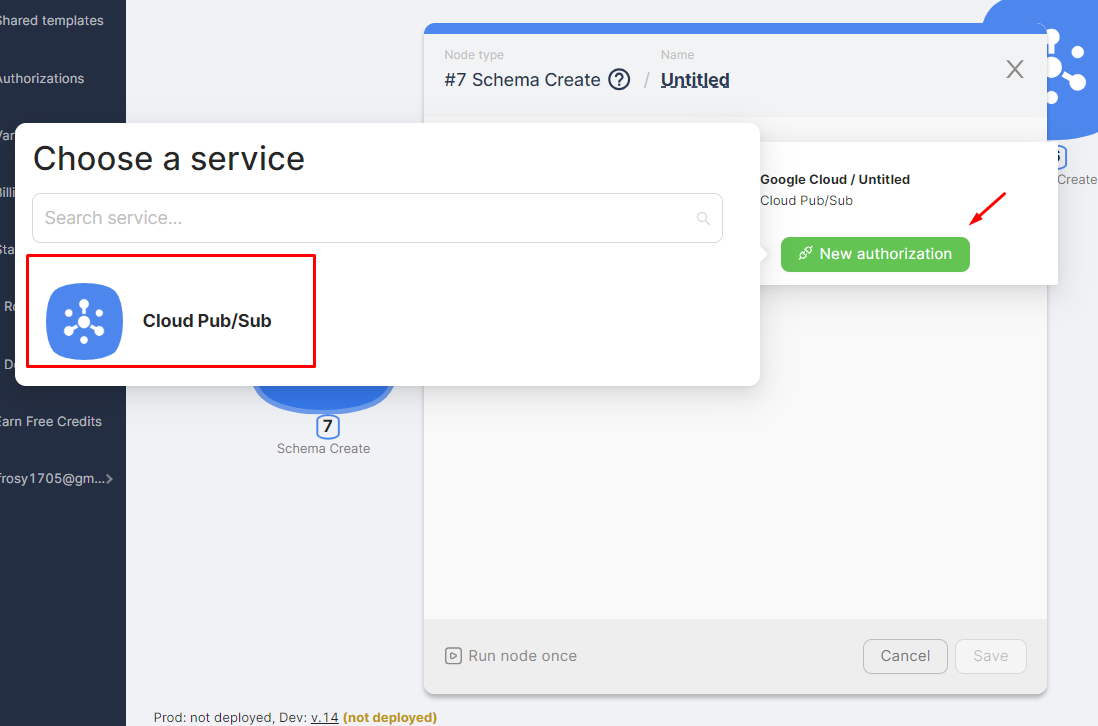Click the plug icon in the New authorization button

[805, 254]
